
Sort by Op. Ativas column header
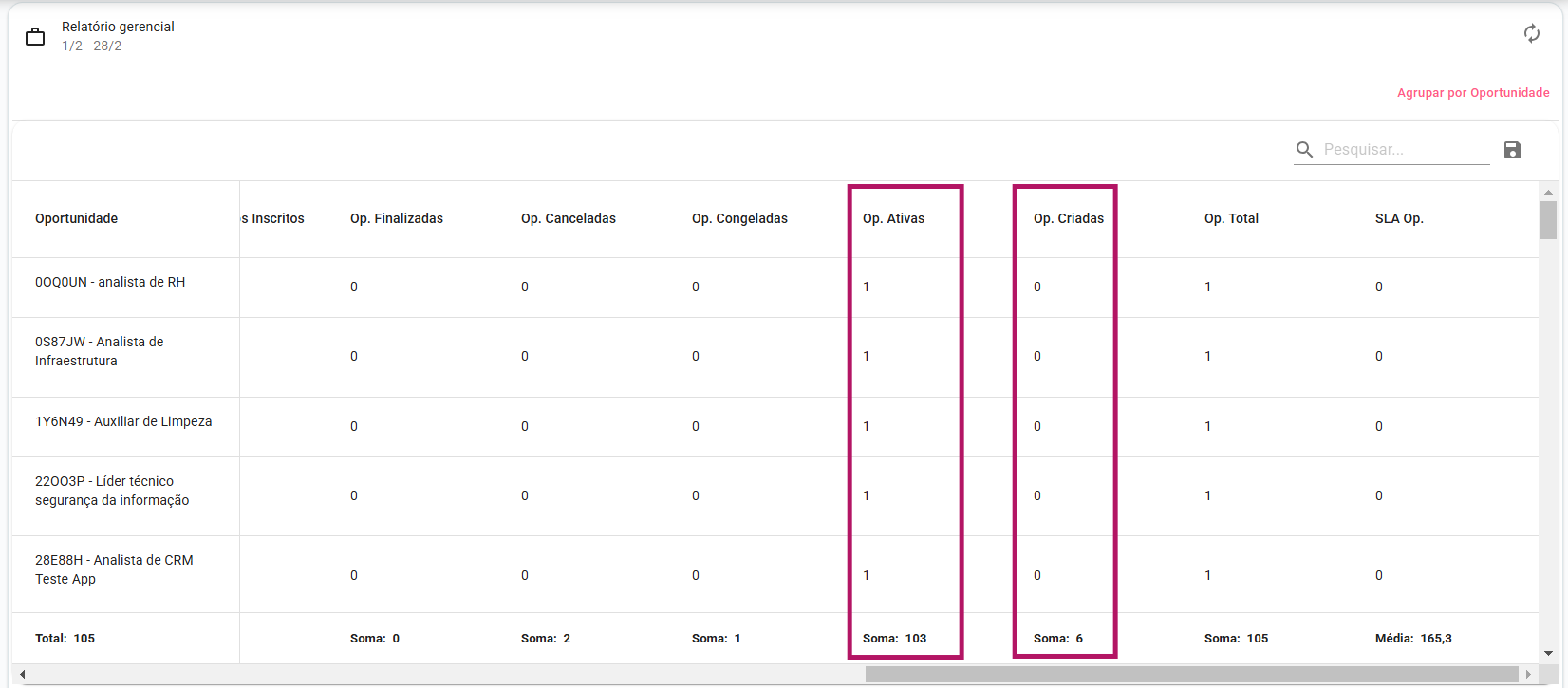click(893, 218)
